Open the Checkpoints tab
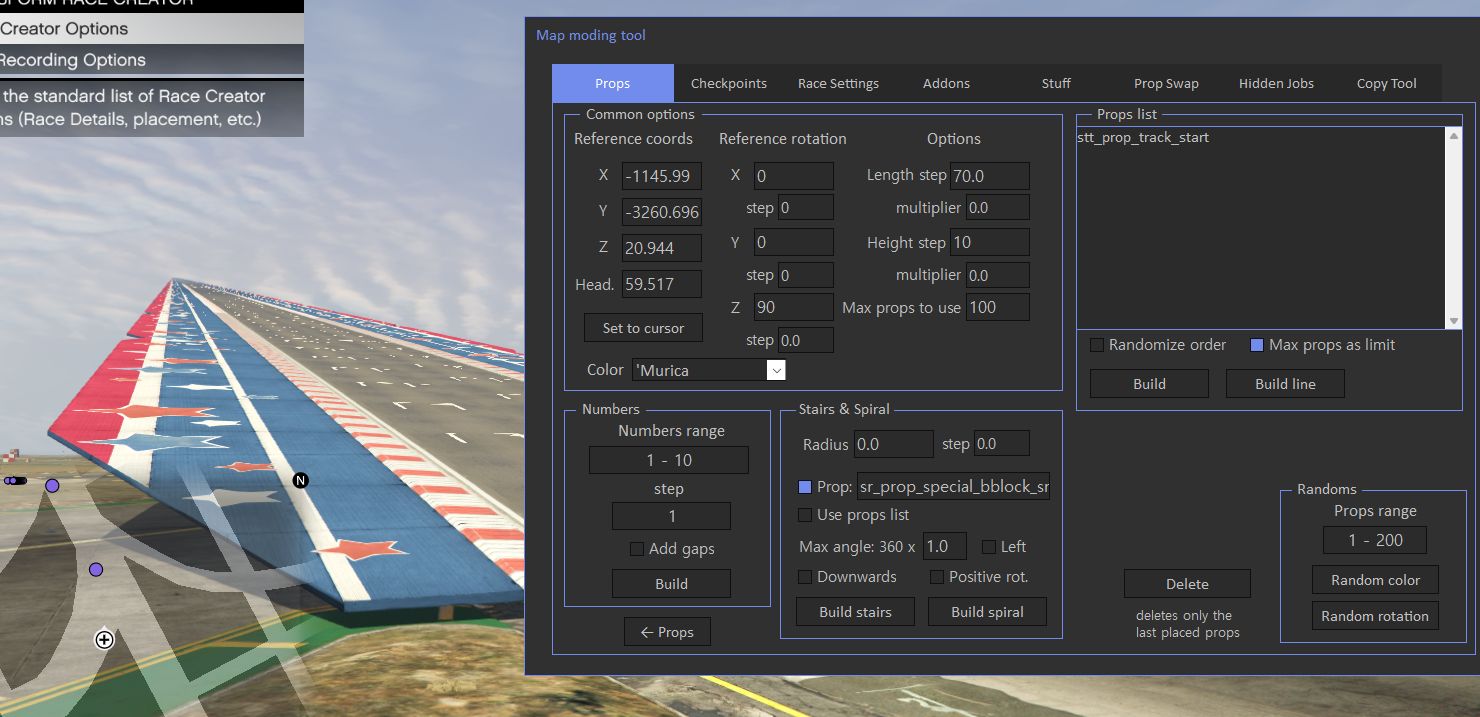 pyautogui.click(x=729, y=83)
